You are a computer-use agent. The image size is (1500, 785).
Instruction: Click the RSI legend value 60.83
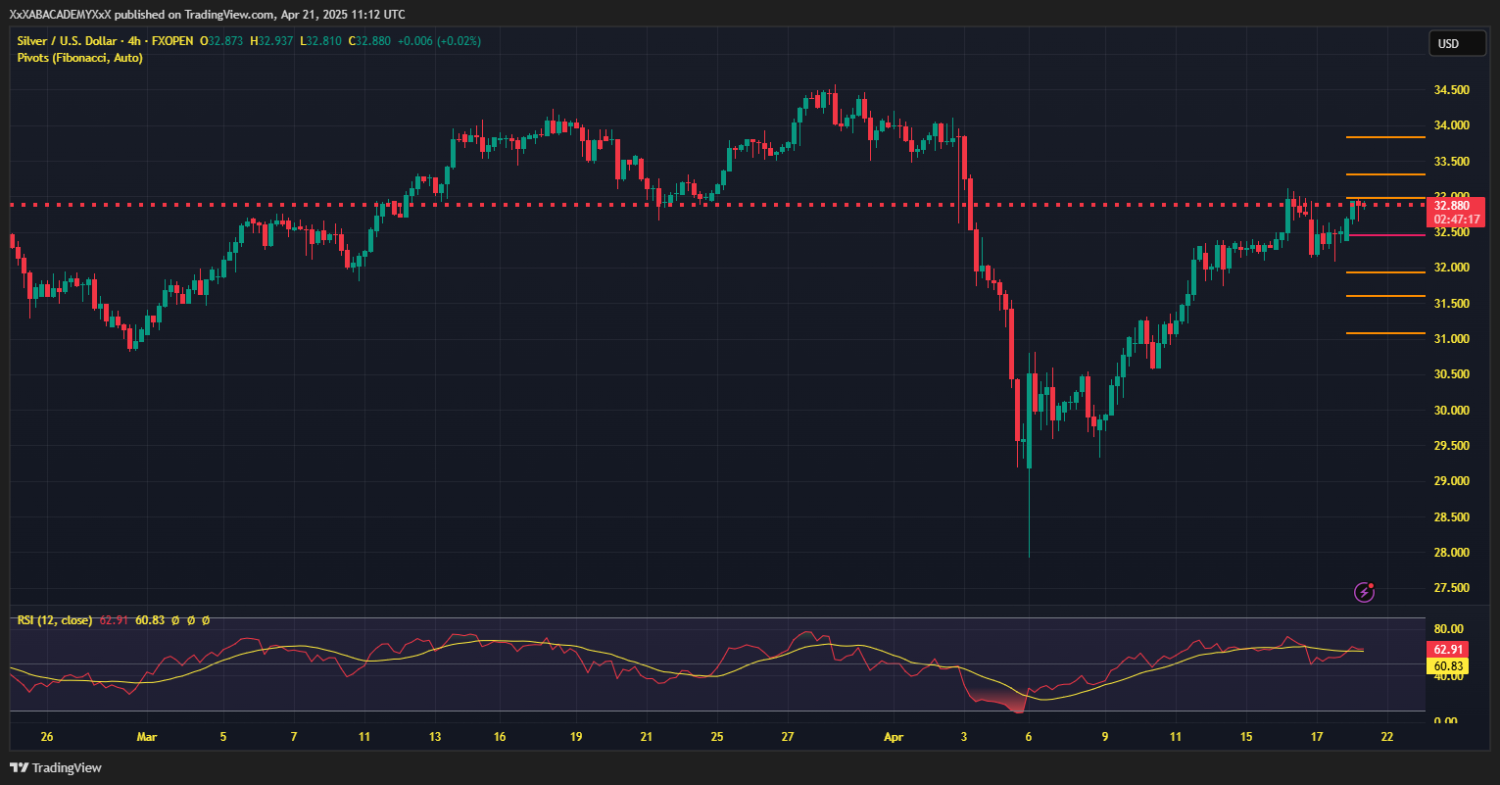tap(149, 620)
